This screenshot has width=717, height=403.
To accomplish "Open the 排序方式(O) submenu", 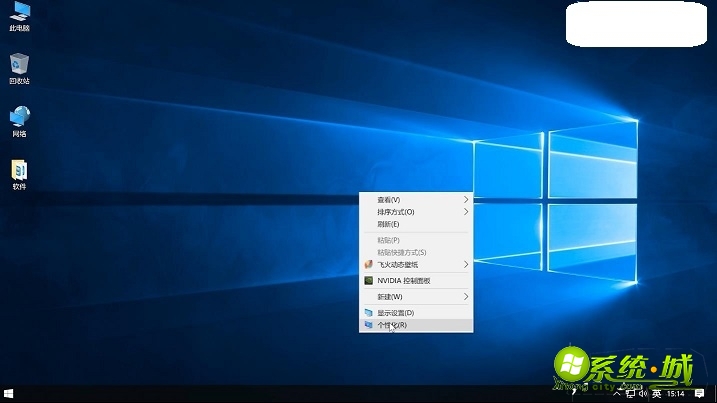I will click(x=416, y=212).
